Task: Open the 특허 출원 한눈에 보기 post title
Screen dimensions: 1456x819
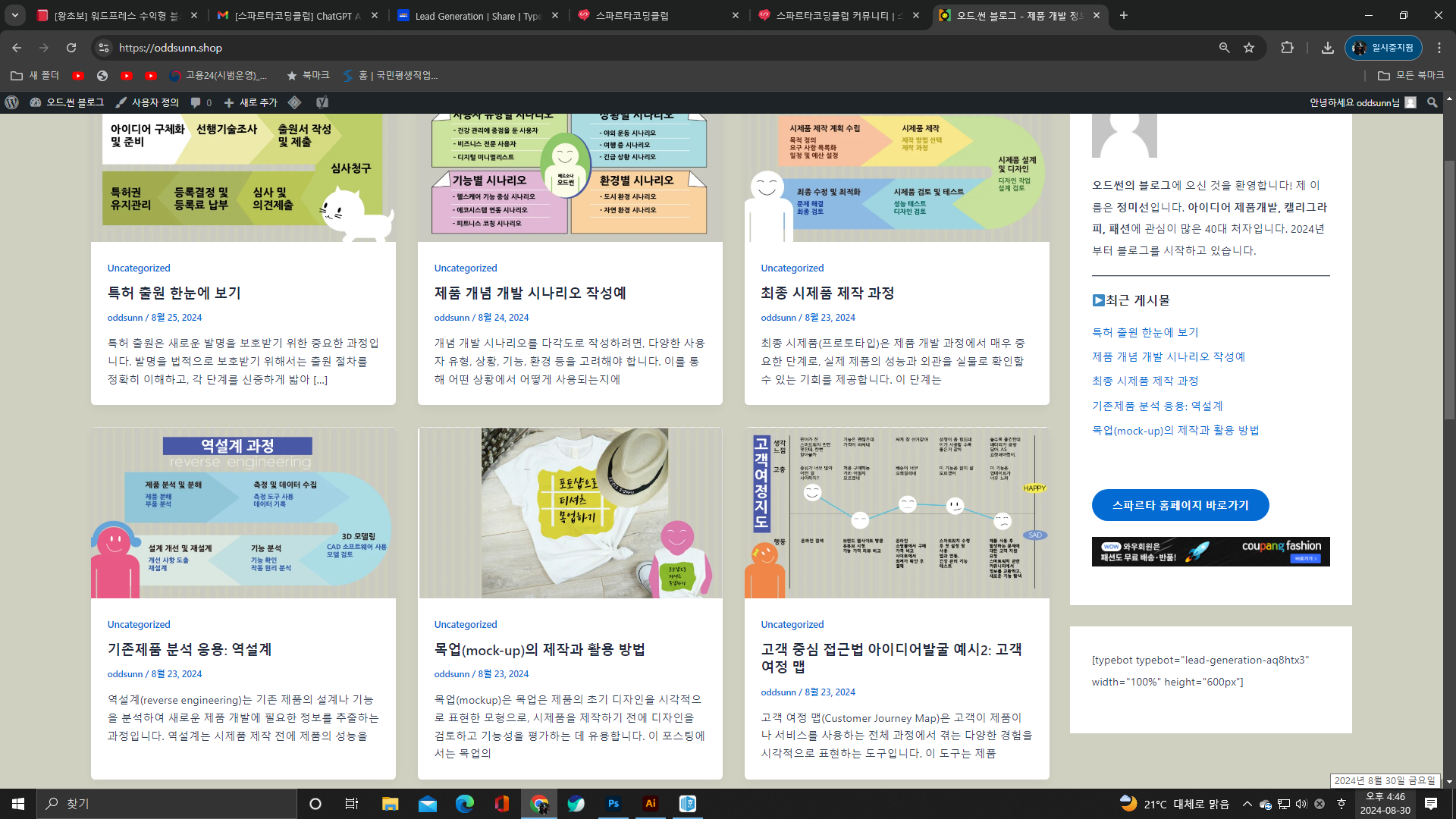Action: [x=174, y=293]
